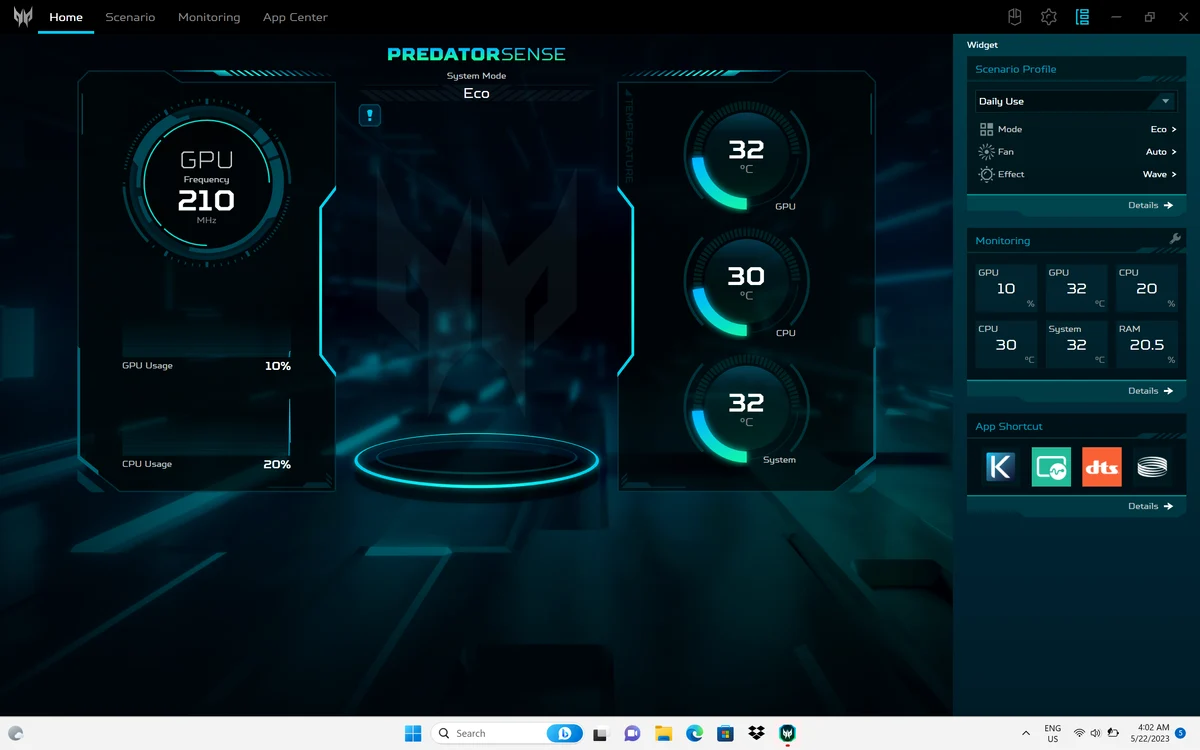The height and width of the screenshot is (750, 1200).
Task: Open App Shortcut Details link
Action: [1150, 506]
